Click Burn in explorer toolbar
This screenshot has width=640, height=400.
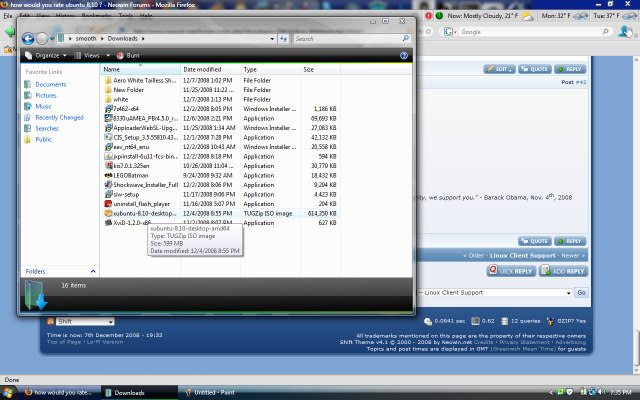(x=128, y=56)
